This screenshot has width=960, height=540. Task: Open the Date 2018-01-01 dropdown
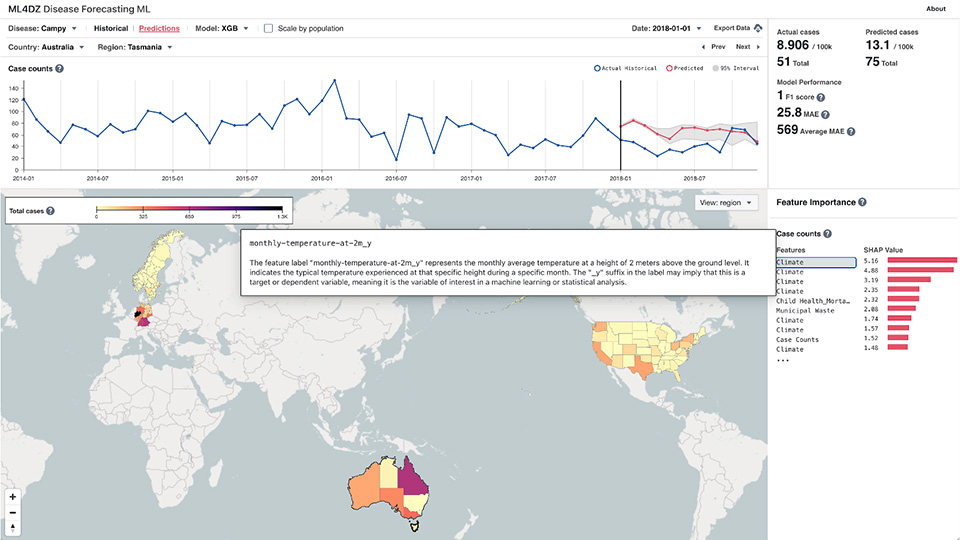(x=666, y=29)
